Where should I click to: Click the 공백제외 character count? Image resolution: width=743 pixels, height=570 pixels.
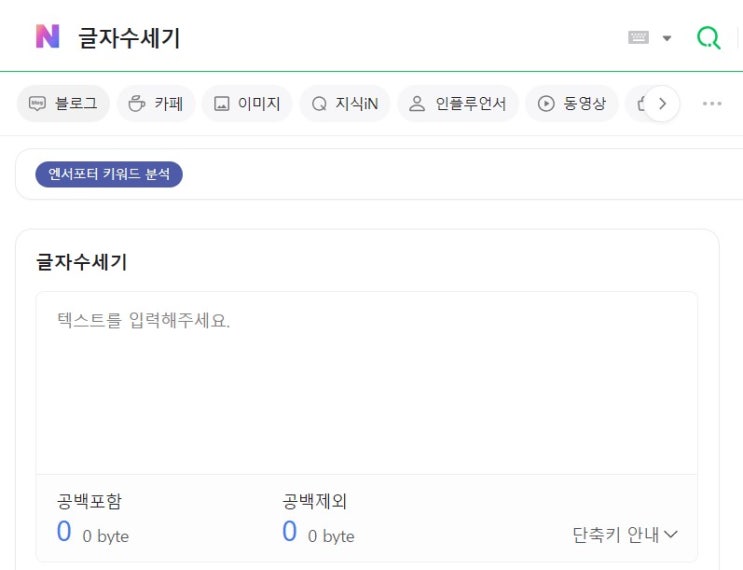(290, 533)
